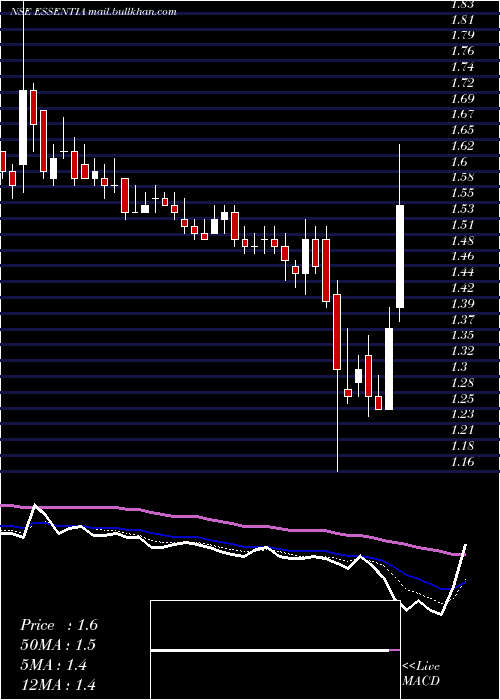
Task: Click the 1.25 price axis label
Action: pos(462,399)
